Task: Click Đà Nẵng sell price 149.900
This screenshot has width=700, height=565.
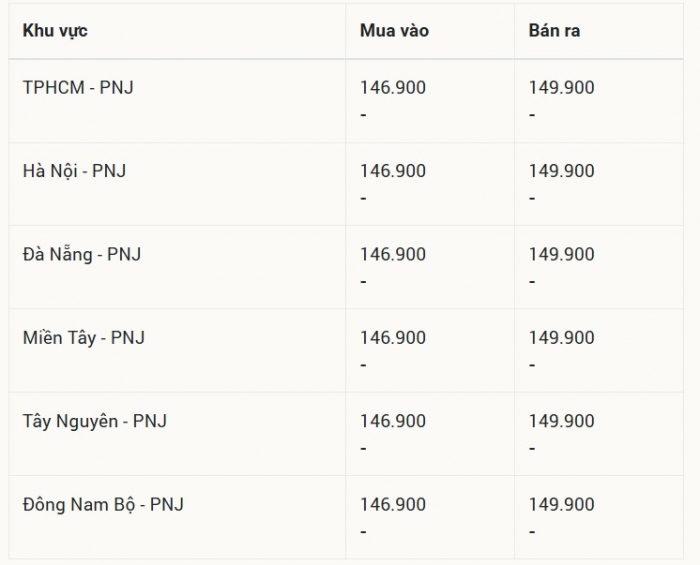Action: tap(562, 254)
